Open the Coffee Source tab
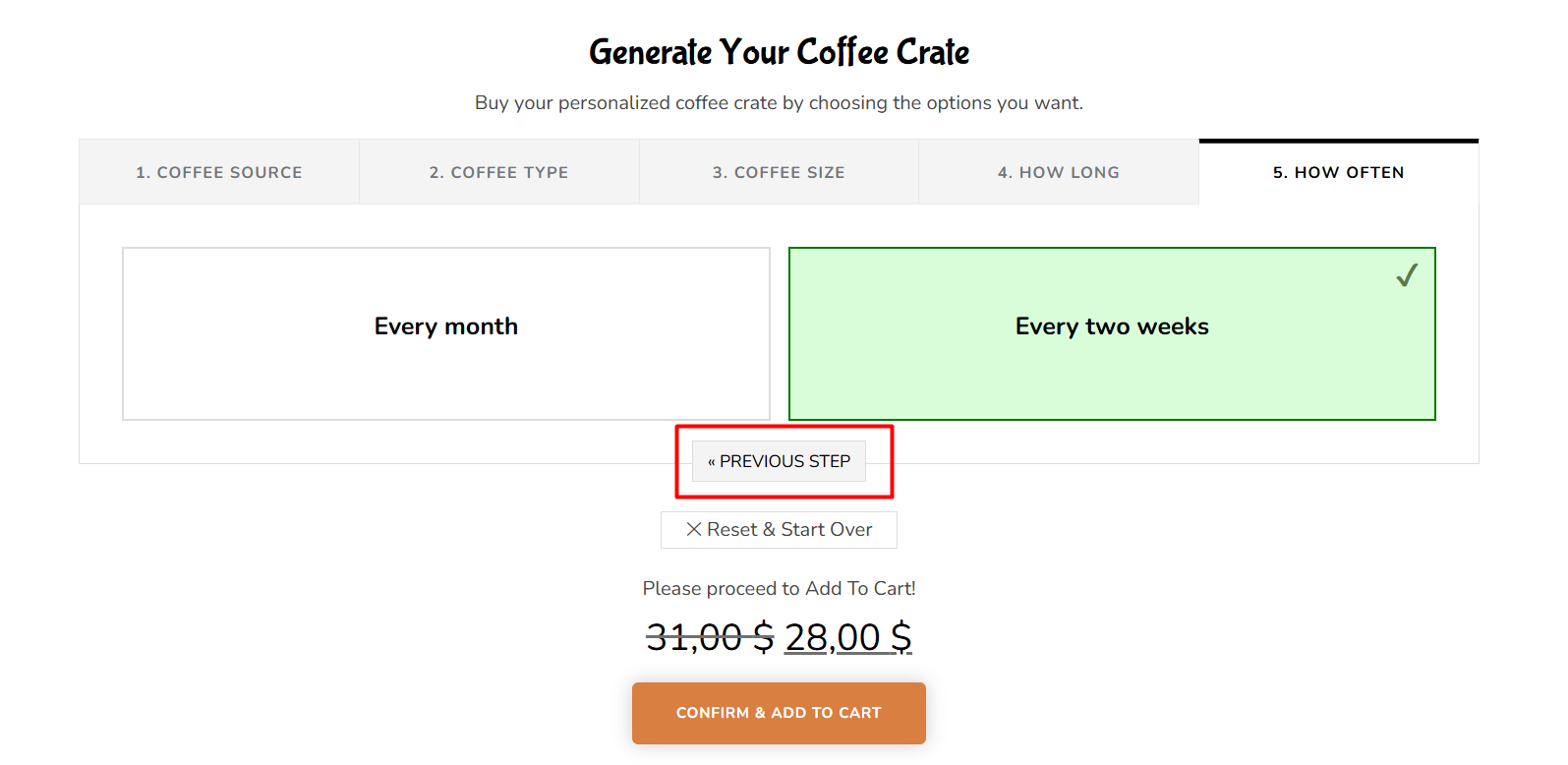 219,172
